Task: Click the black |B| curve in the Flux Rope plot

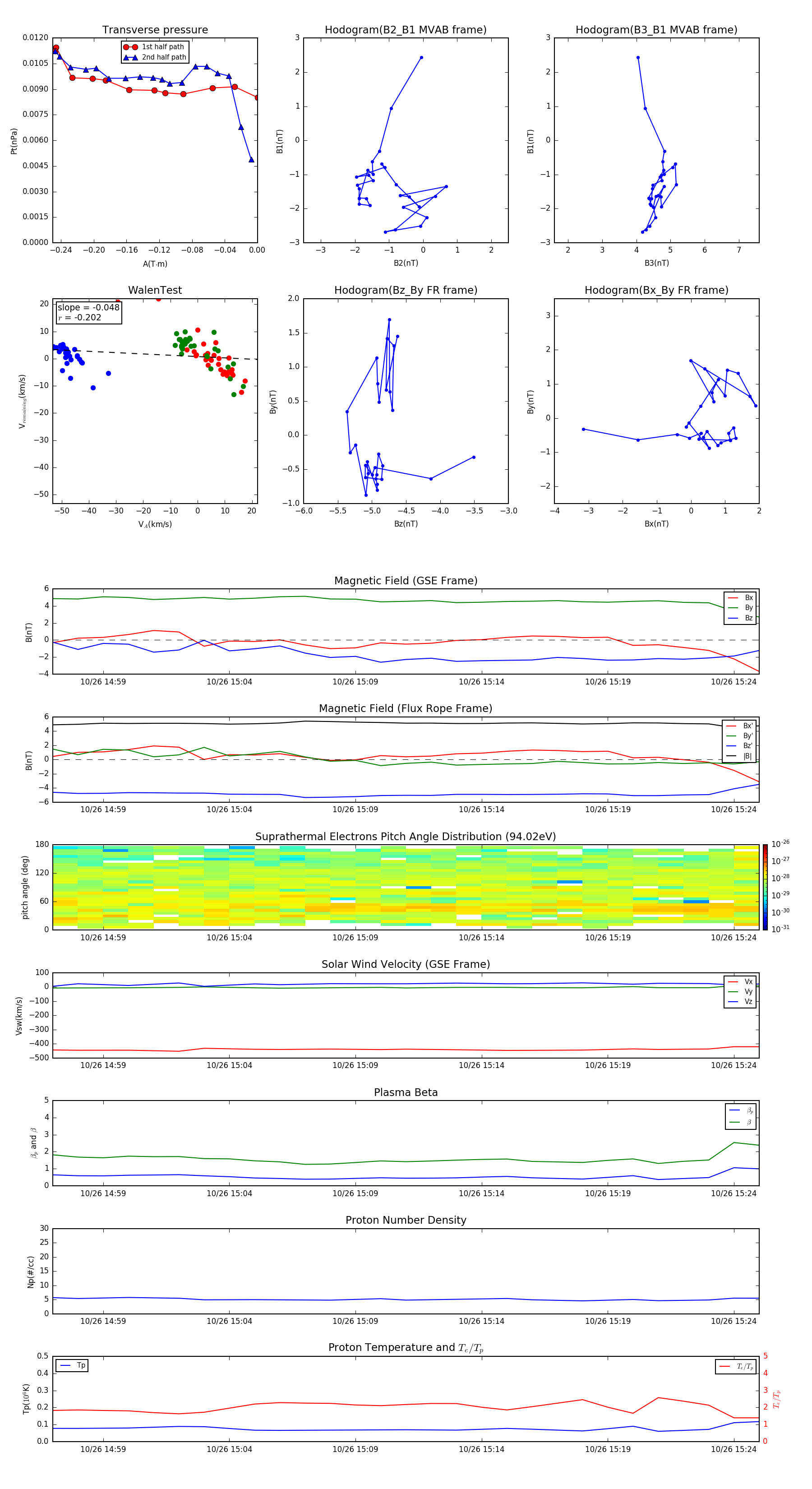Action: (405, 722)
